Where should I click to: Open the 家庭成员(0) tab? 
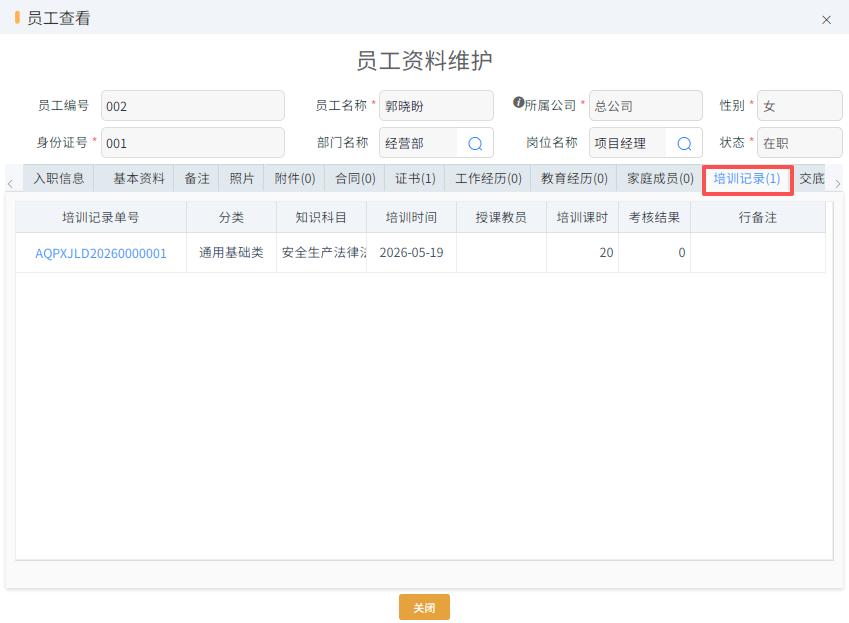(660, 178)
